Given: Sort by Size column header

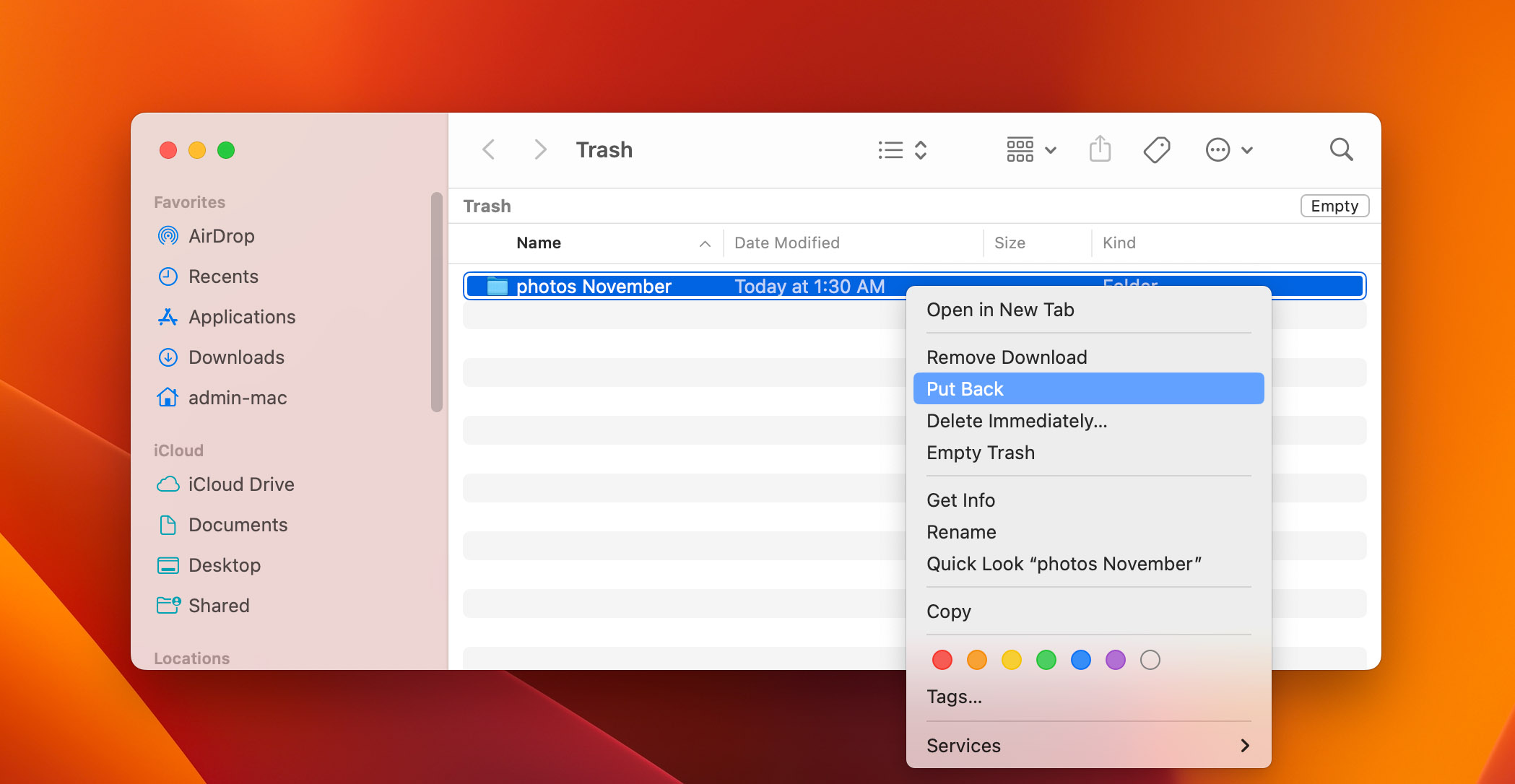Looking at the screenshot, I should (x=1010, y=243).
